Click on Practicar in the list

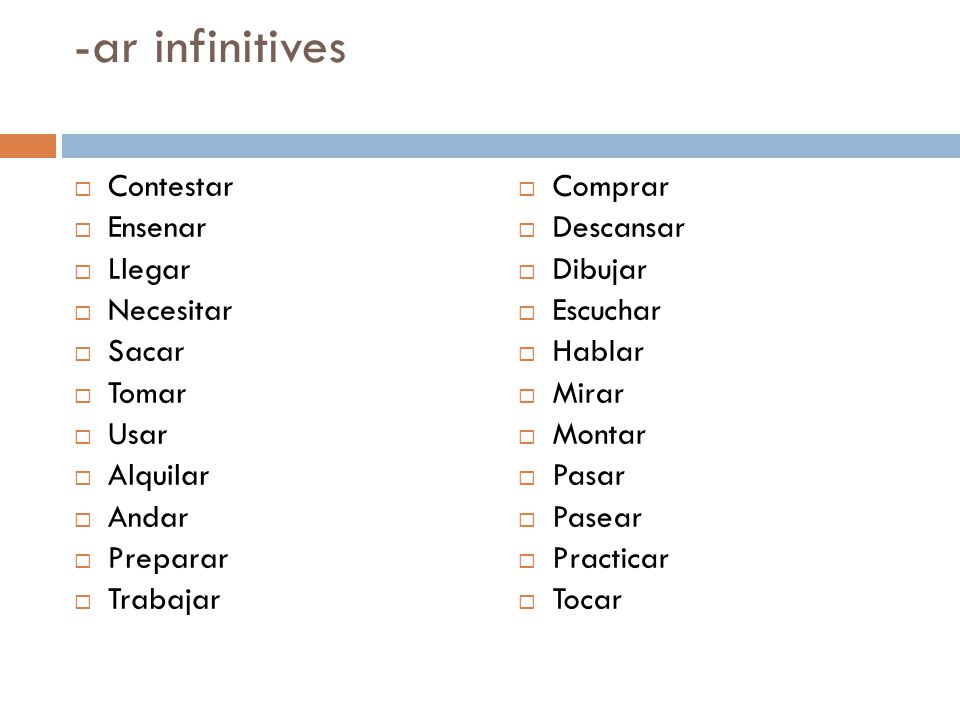(x=611, y=558)
